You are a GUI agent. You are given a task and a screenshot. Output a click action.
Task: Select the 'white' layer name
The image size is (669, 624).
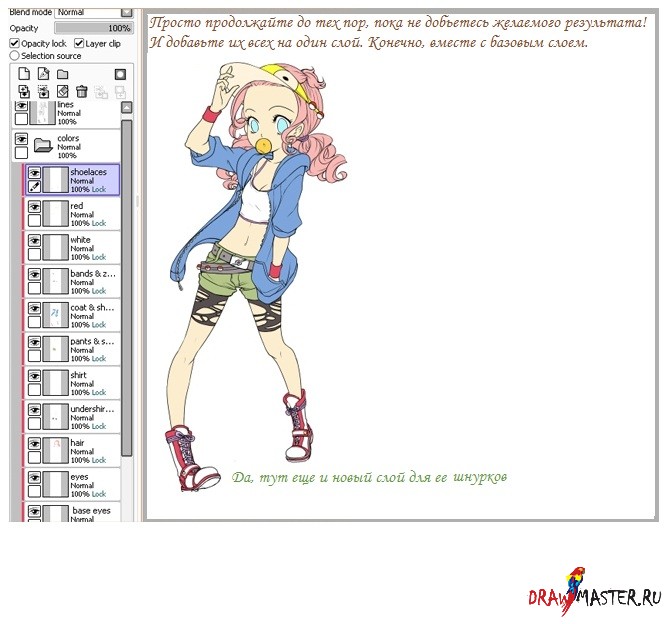(80, 240)
